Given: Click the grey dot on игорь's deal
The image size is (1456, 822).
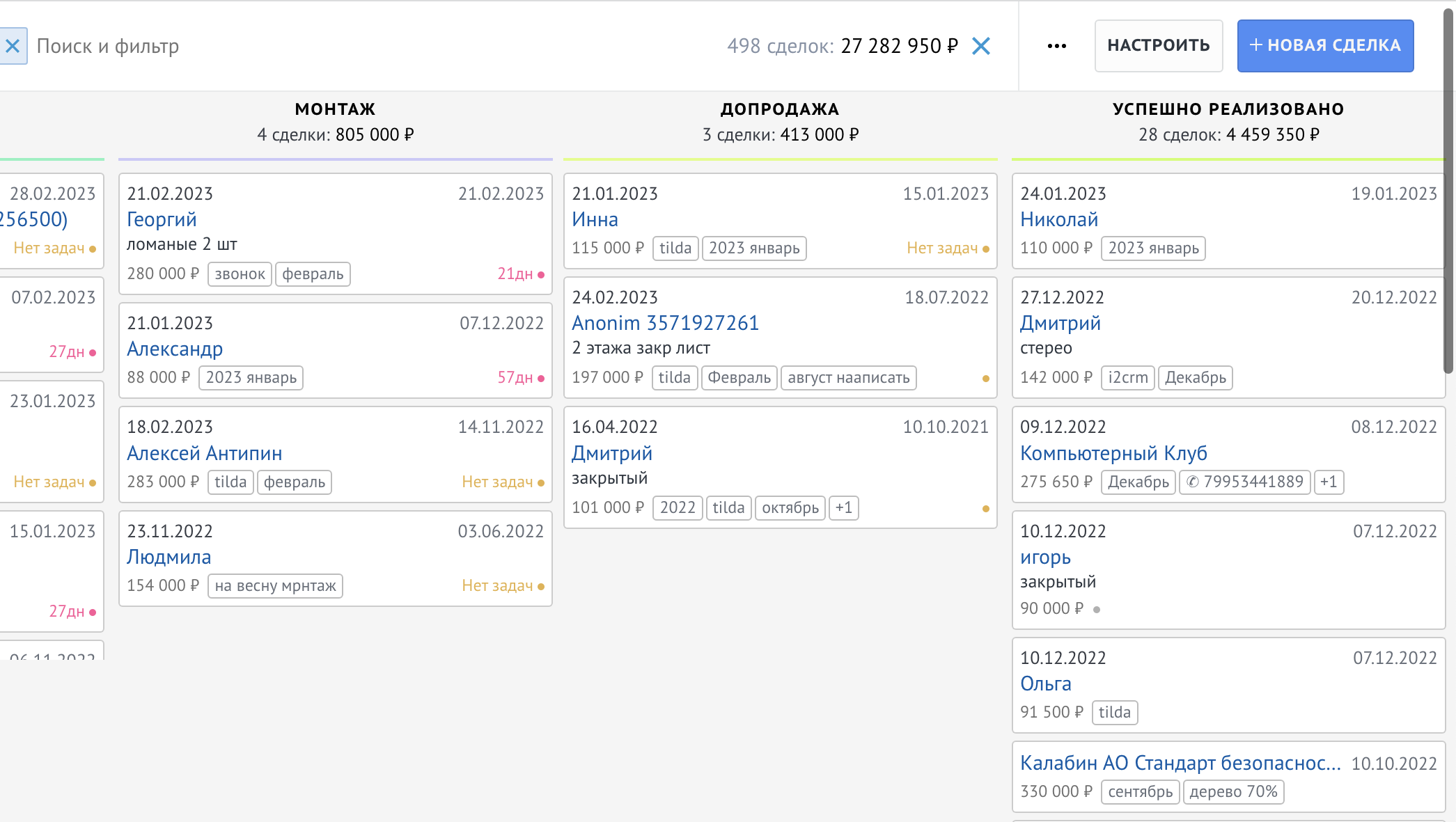Looking at the screenshot, I should [x=1097, y=610].
